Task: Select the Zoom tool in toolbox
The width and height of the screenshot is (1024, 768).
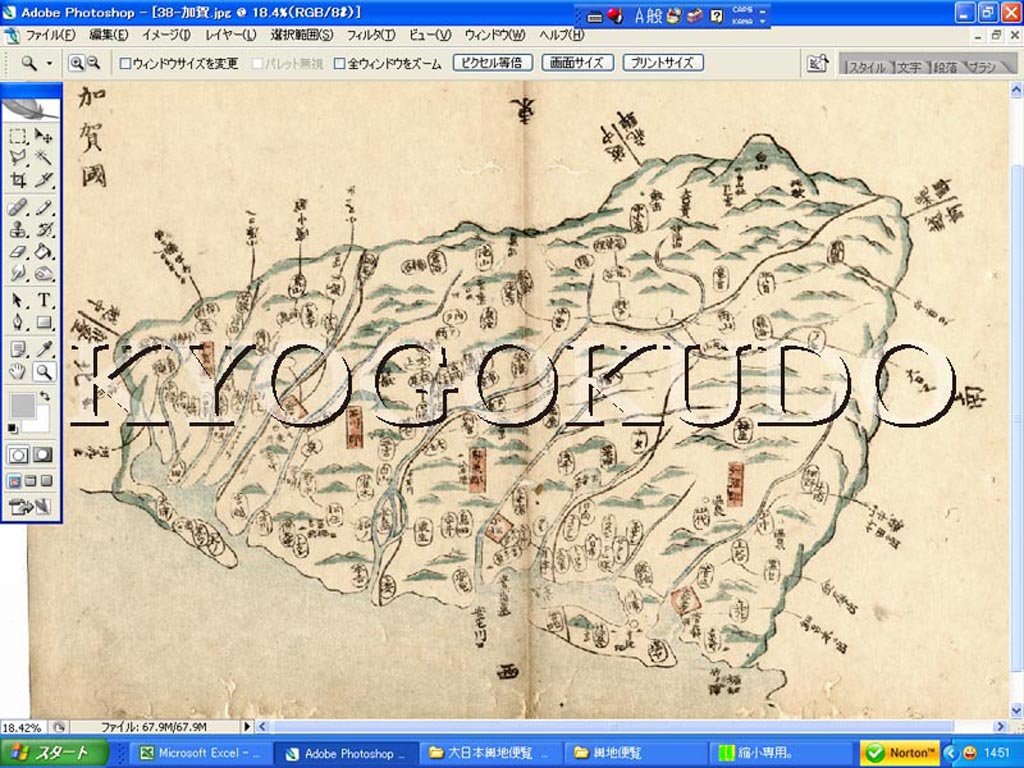Action: [x=43, y=372]
